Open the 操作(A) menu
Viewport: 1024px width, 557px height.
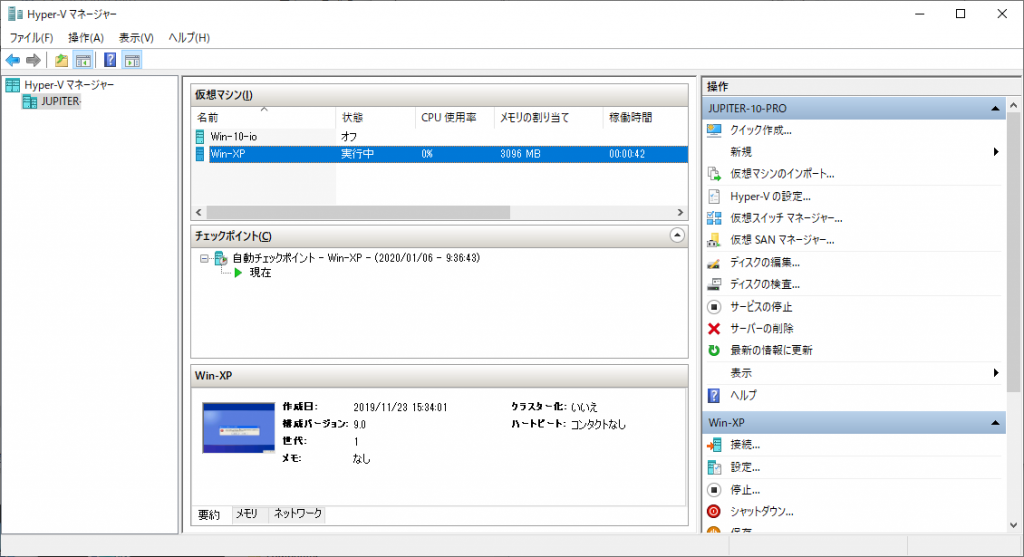point(86,38)
